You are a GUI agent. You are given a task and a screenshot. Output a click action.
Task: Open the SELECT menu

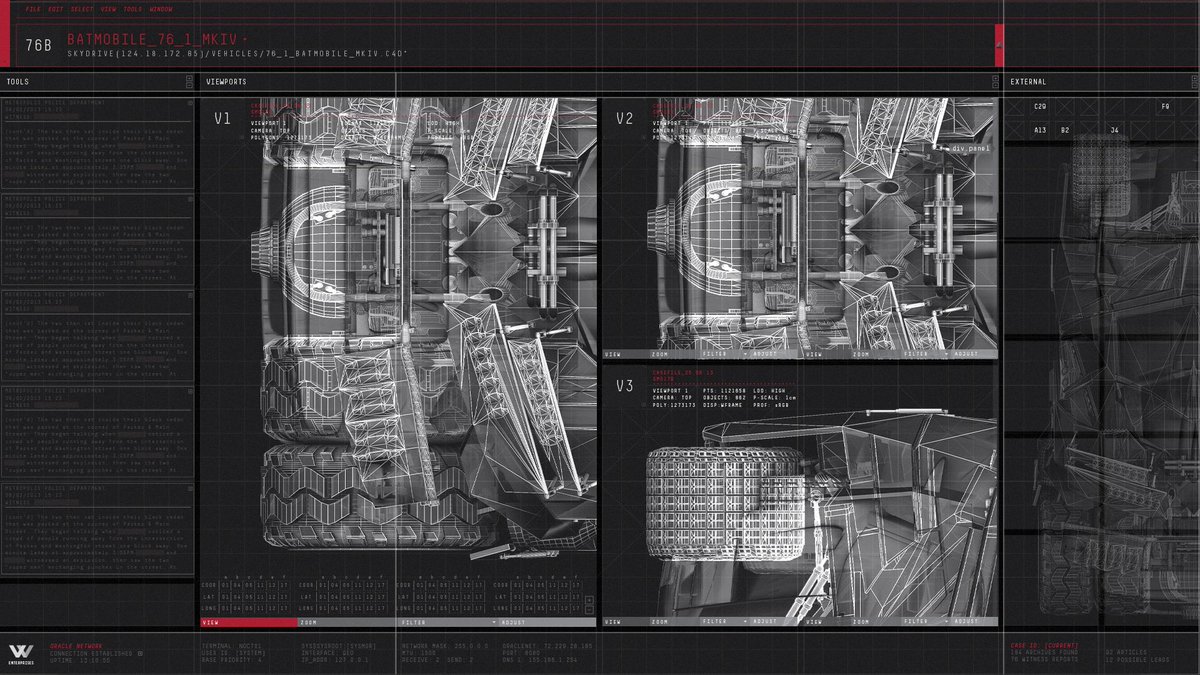(81, 9)
